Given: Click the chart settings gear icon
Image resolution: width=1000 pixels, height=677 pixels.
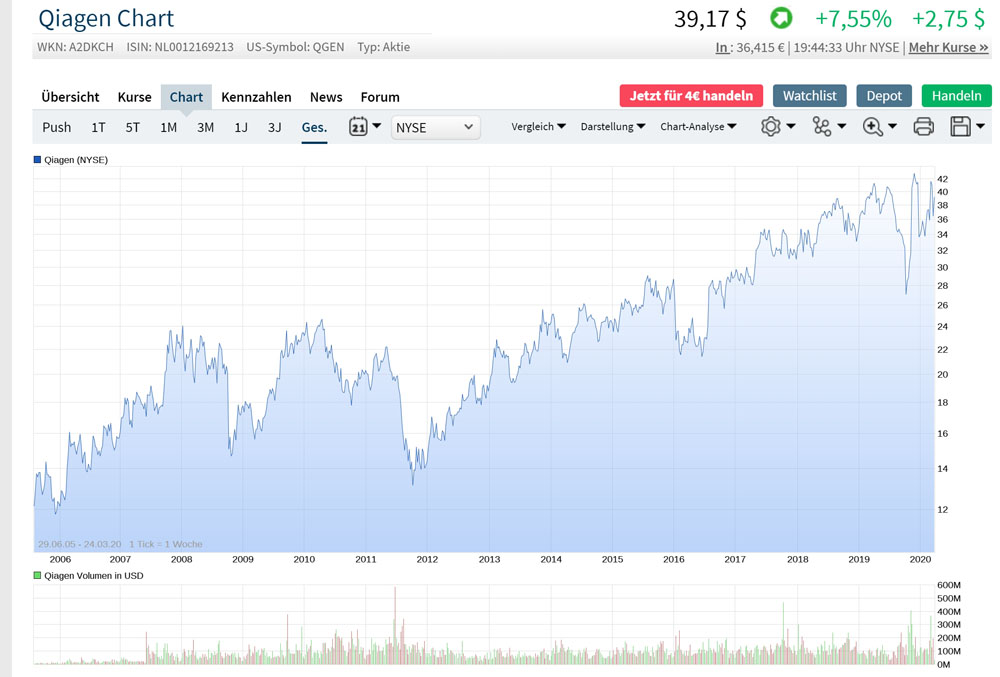Looking at the screenshot, I should click(x=771, y=127).
